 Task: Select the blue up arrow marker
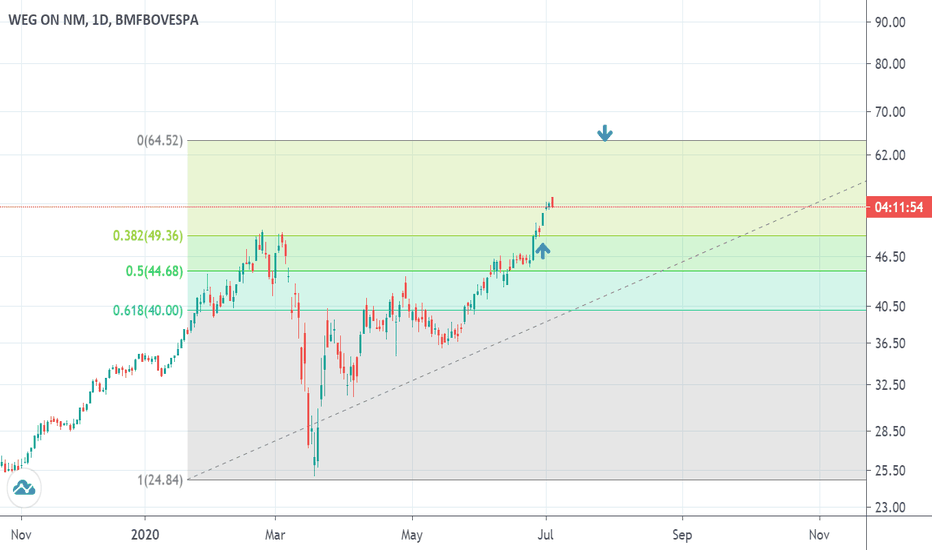point(541,251)
